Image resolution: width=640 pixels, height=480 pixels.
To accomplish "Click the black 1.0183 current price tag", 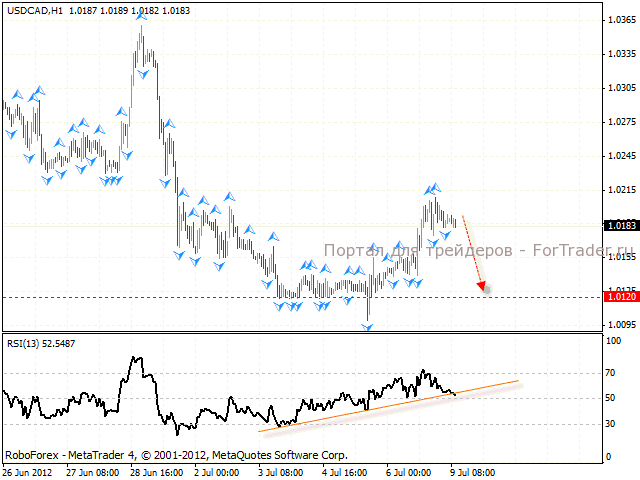I will [619, 225].
